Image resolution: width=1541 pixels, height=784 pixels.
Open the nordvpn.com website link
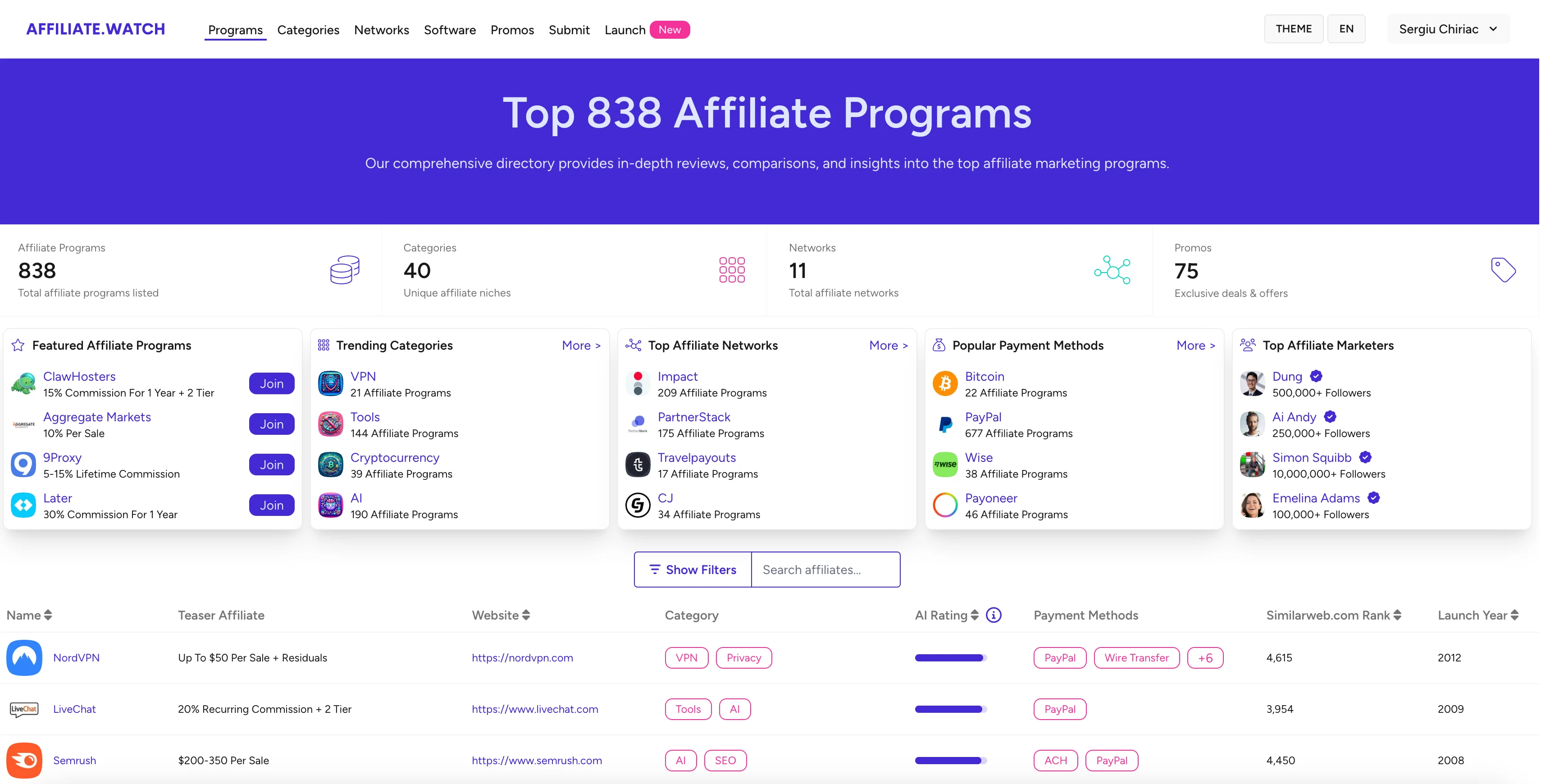click(522, 658)
